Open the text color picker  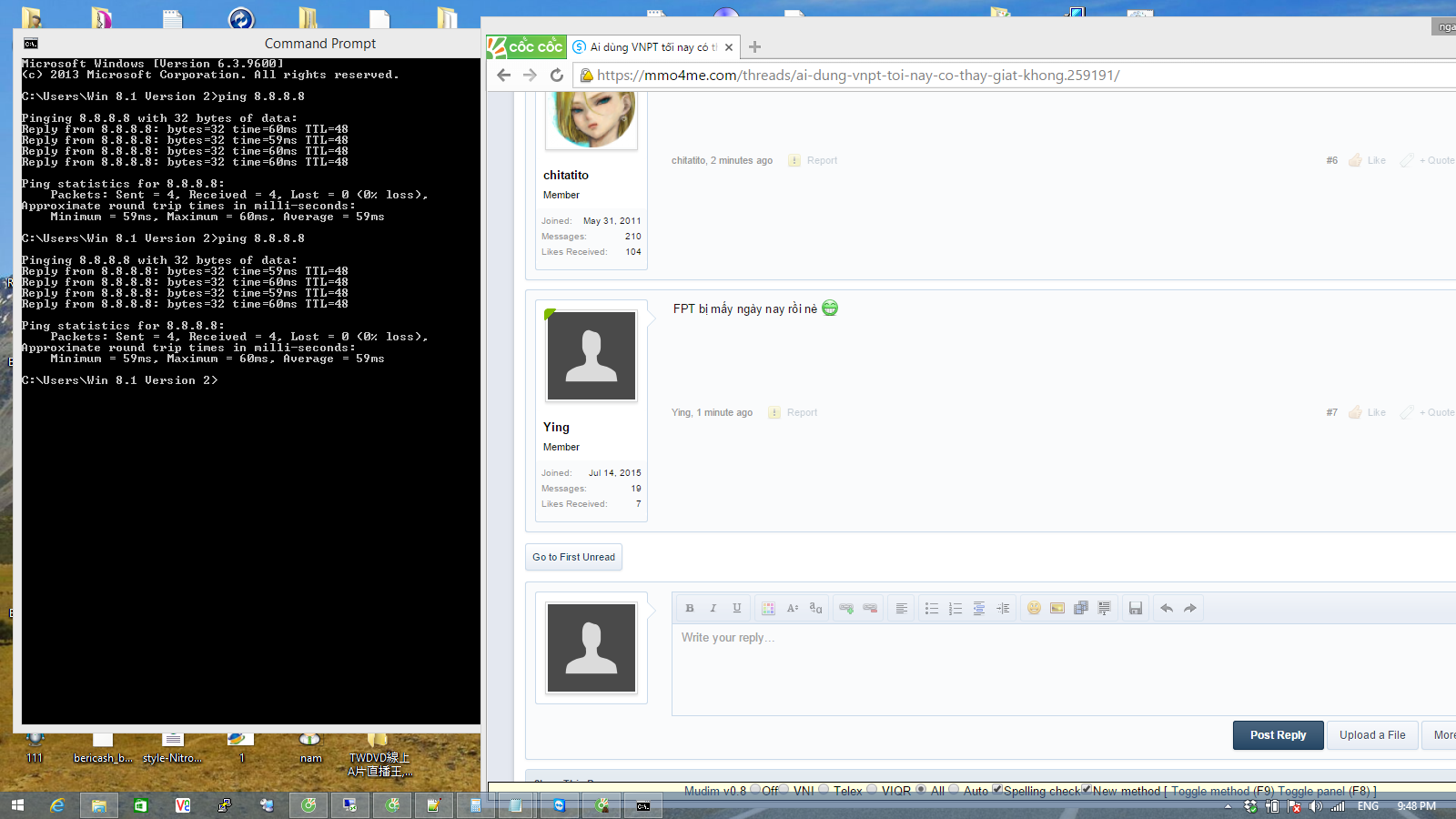point(768,608)
